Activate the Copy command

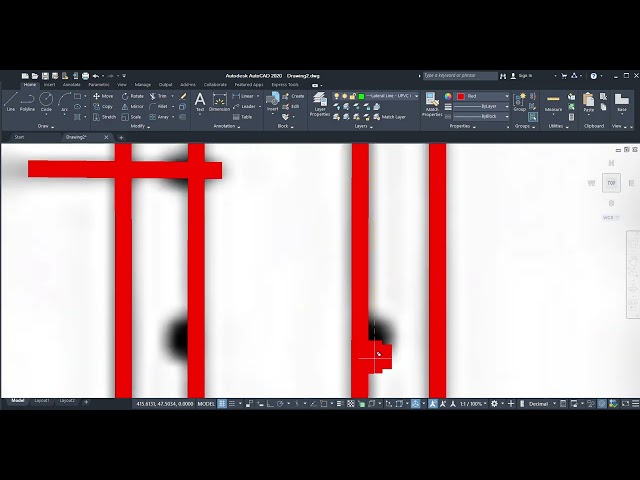[x=103, y=107]
